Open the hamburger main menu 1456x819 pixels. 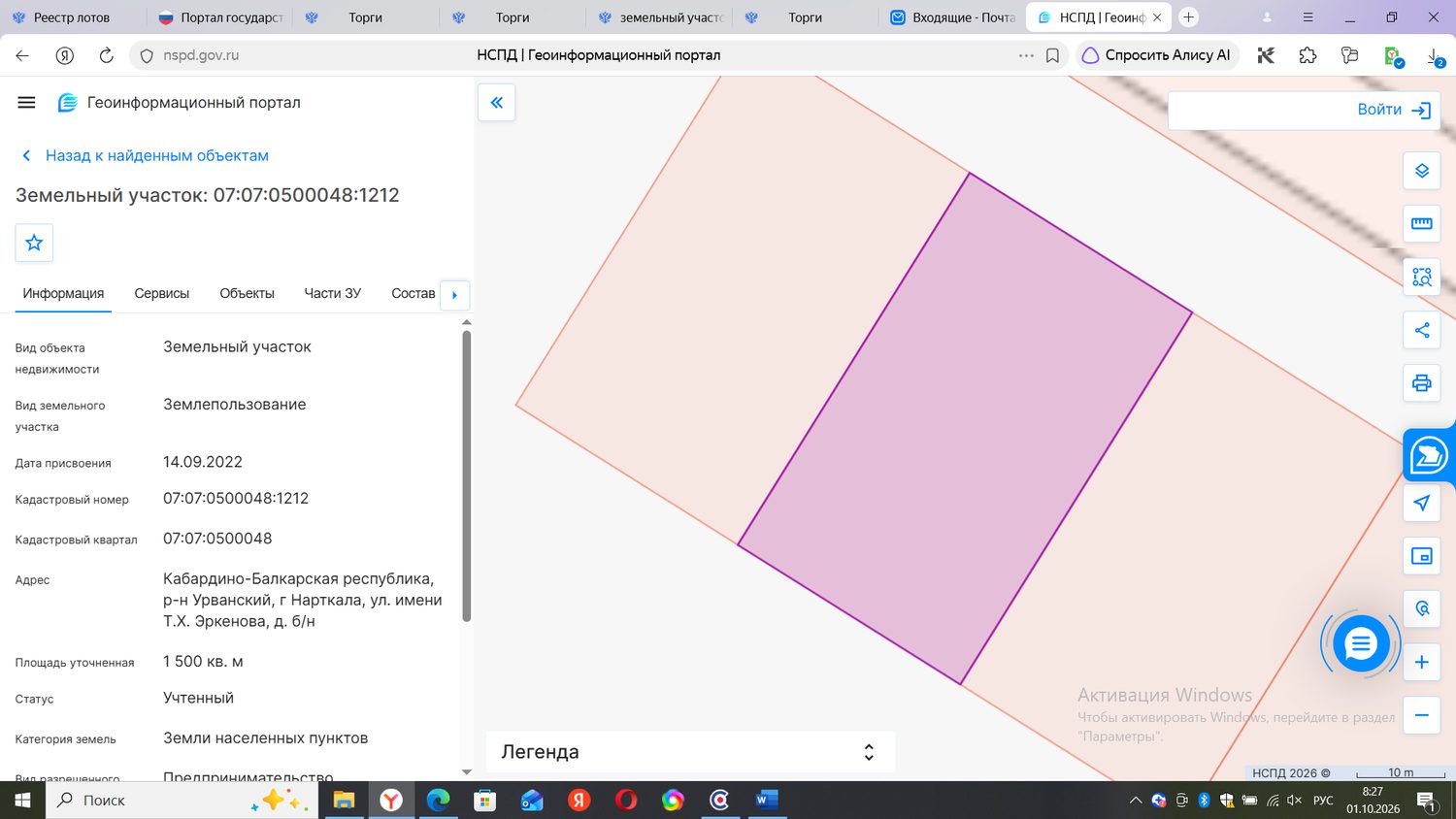pyautogui.click(x=26, y=102)
